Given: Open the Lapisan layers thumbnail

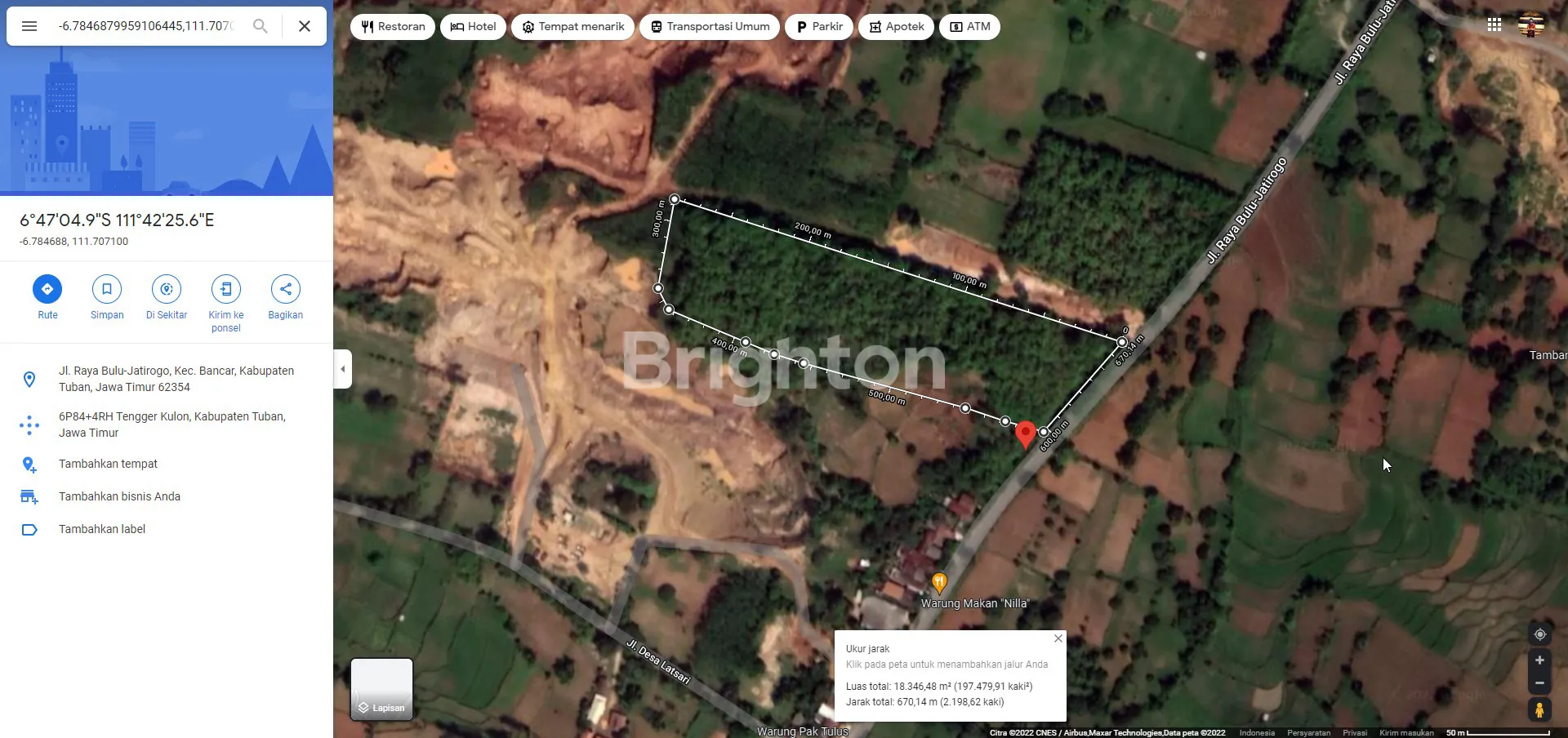Looking at the screenshot, I should tap(381, 689).
